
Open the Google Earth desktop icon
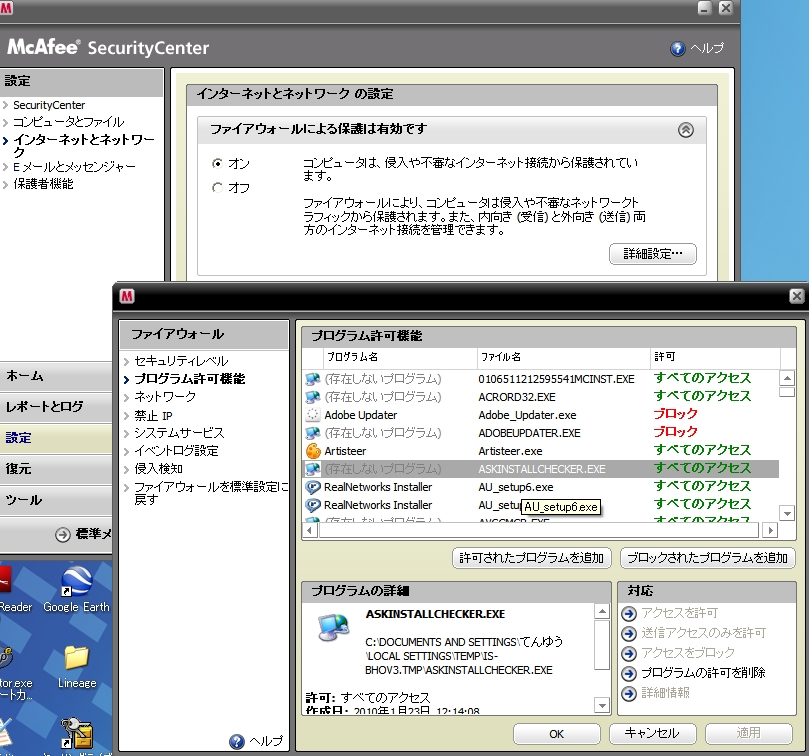[x=76, y=589]
